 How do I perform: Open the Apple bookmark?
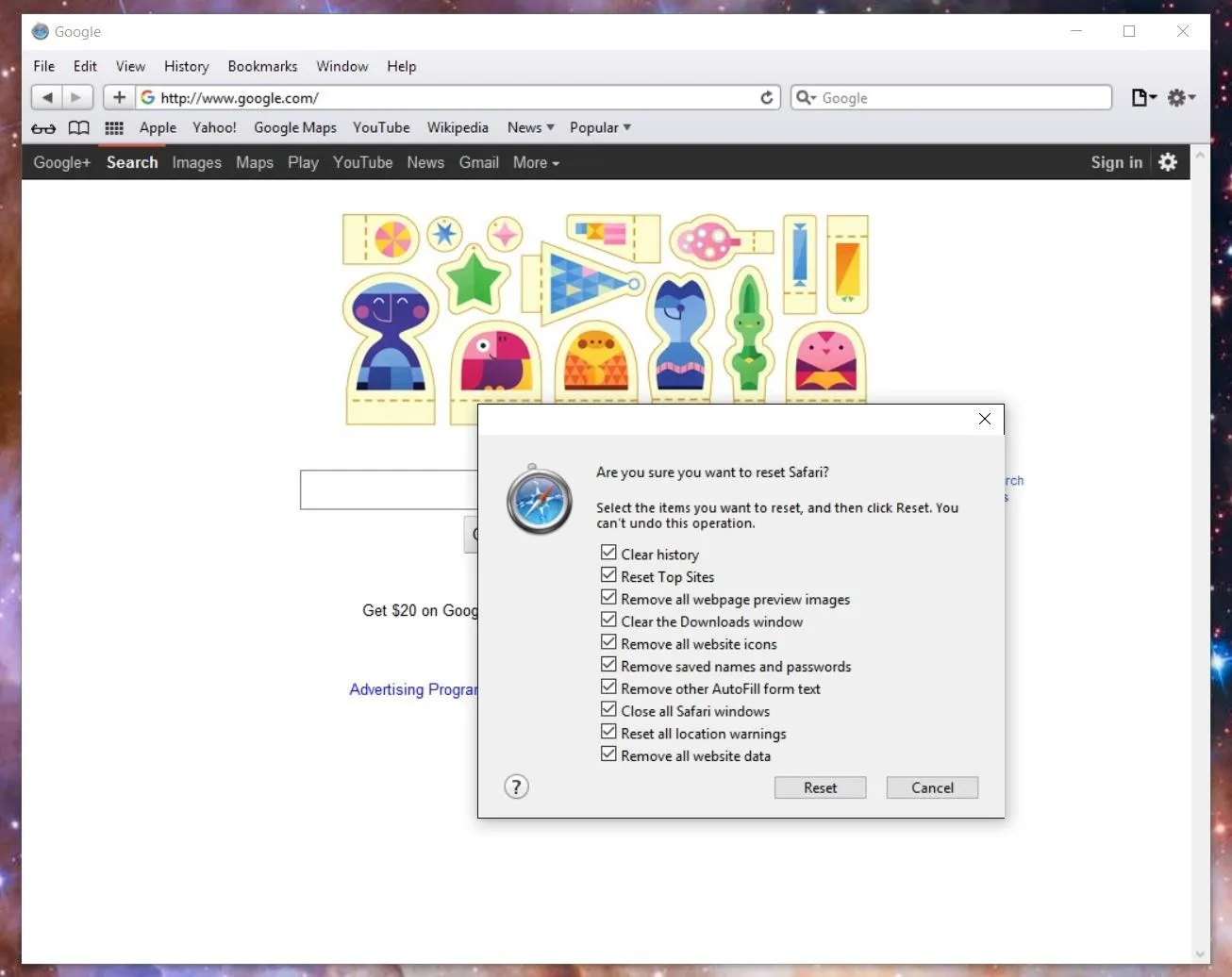coord(158,127)
